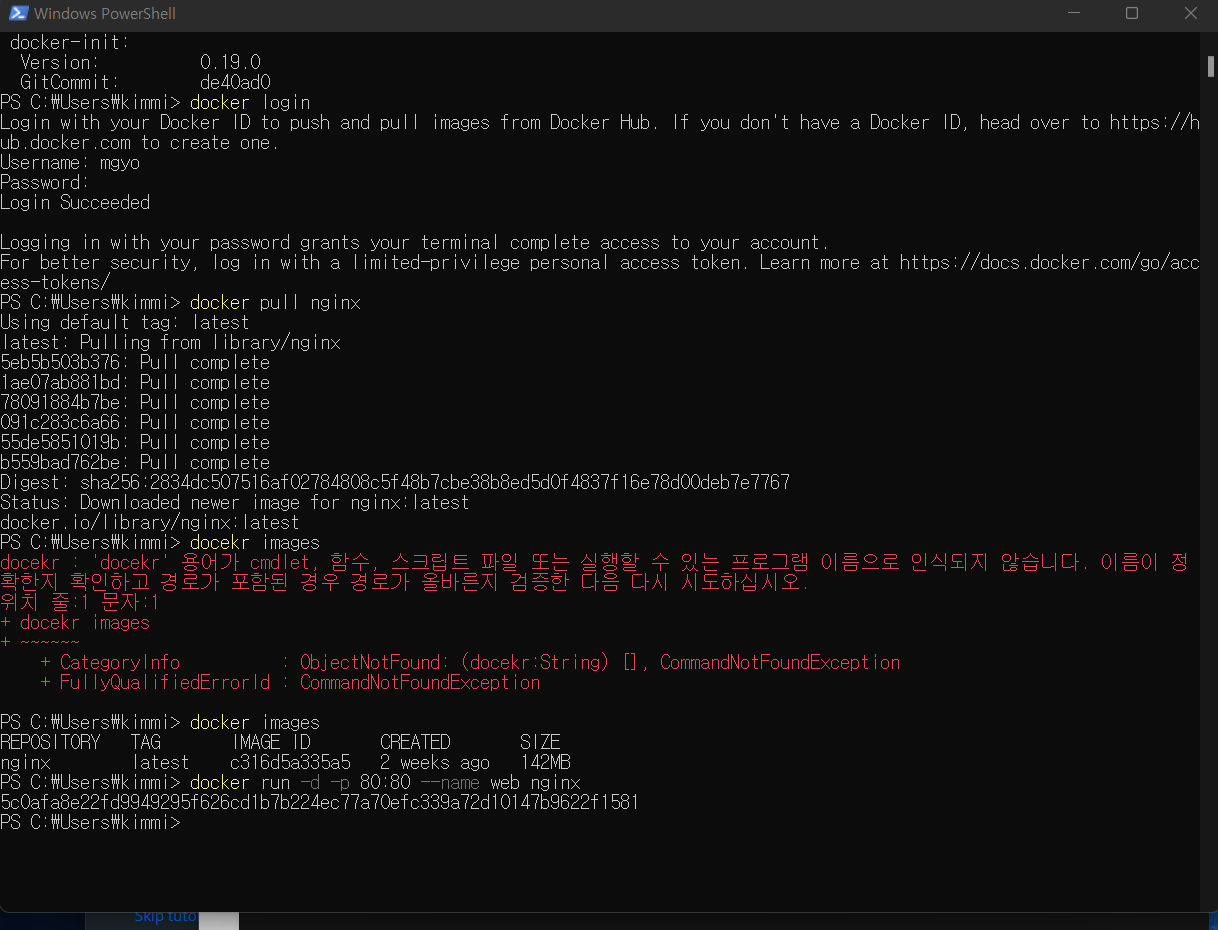1218x930 pixels.
Task: Click the docs.docker.com access-tokens URL text
Action: (1049, 262)
